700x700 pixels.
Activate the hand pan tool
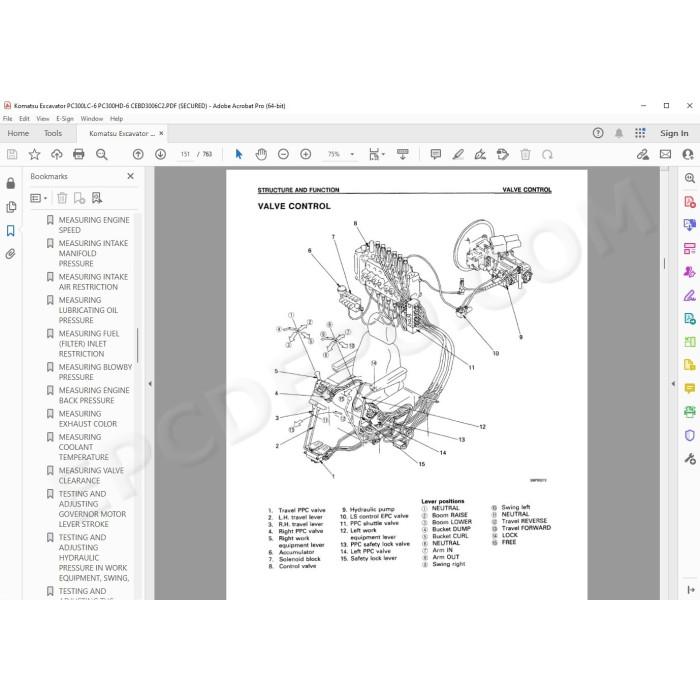click(261, 154)
